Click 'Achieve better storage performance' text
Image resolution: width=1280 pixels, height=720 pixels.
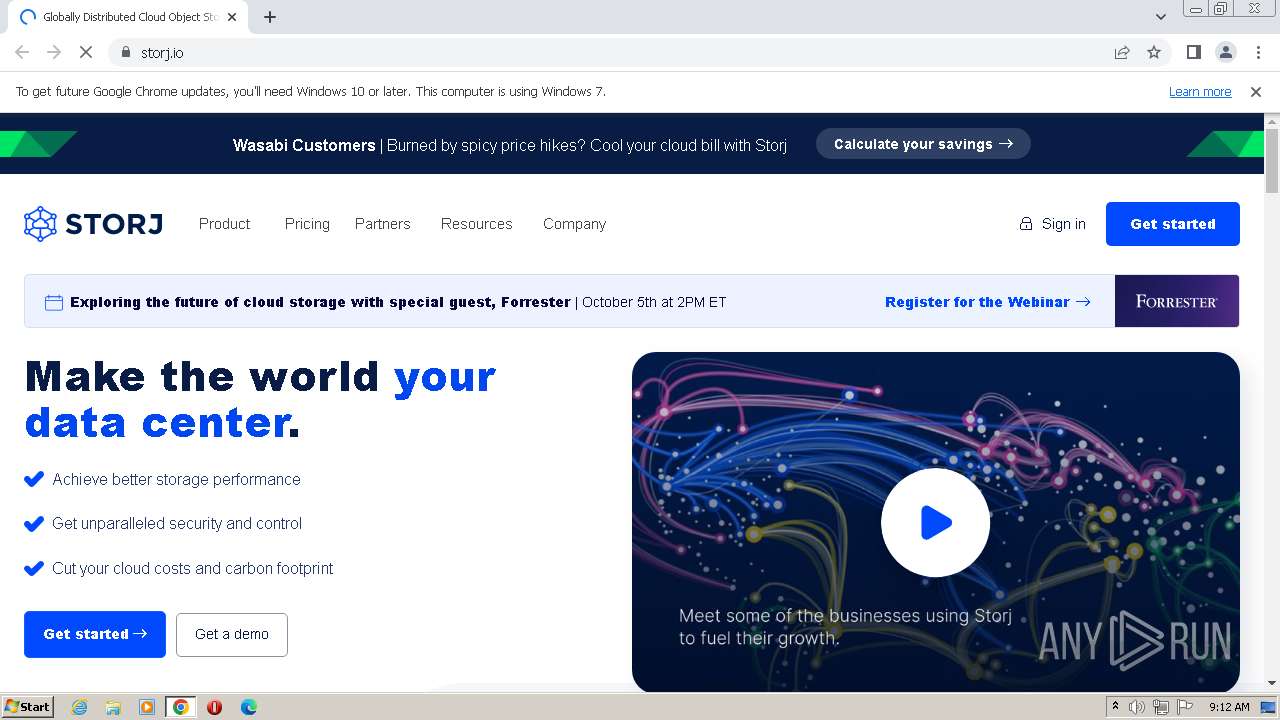click(x=176, y=480)
